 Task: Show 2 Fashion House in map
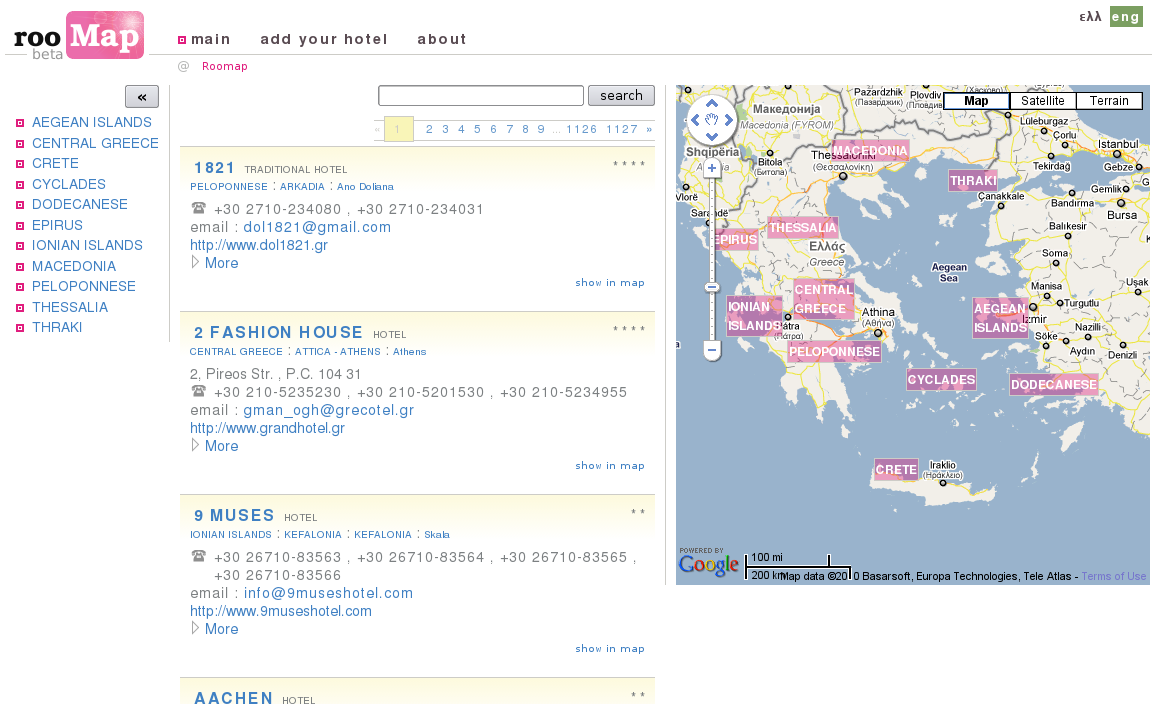[x=610, y=466]
